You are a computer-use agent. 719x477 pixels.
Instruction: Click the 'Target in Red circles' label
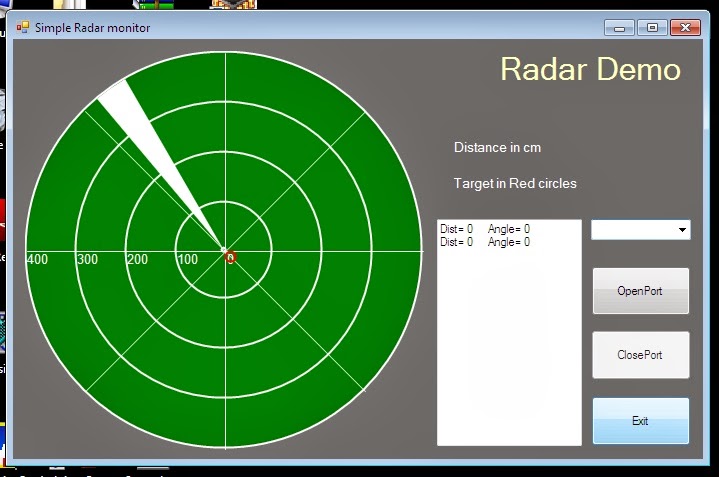tap(515, 183)
